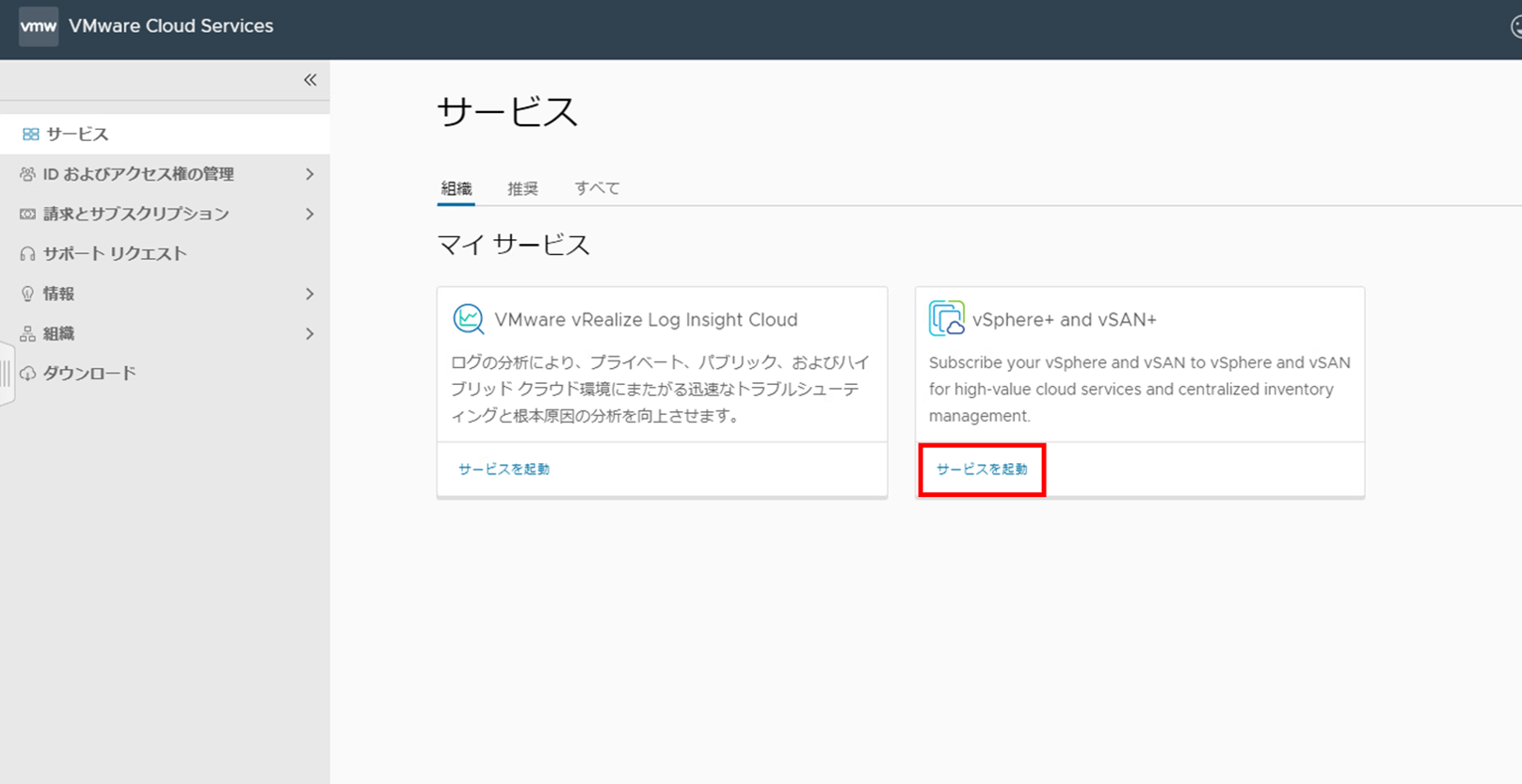Click the vmw logo in header
The height and width of the screenshot is (784, 1522).
click(x=39, y=26)
